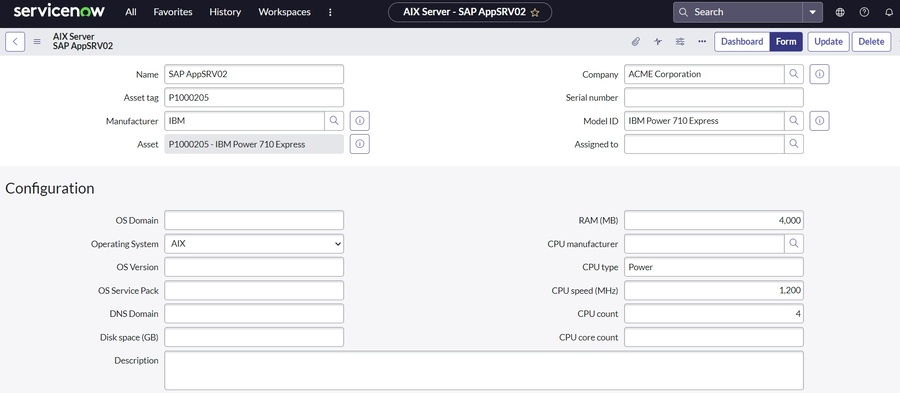Select the Form view toggle
The height and width of the screenshot is (393, 900).
pos(786,42)
